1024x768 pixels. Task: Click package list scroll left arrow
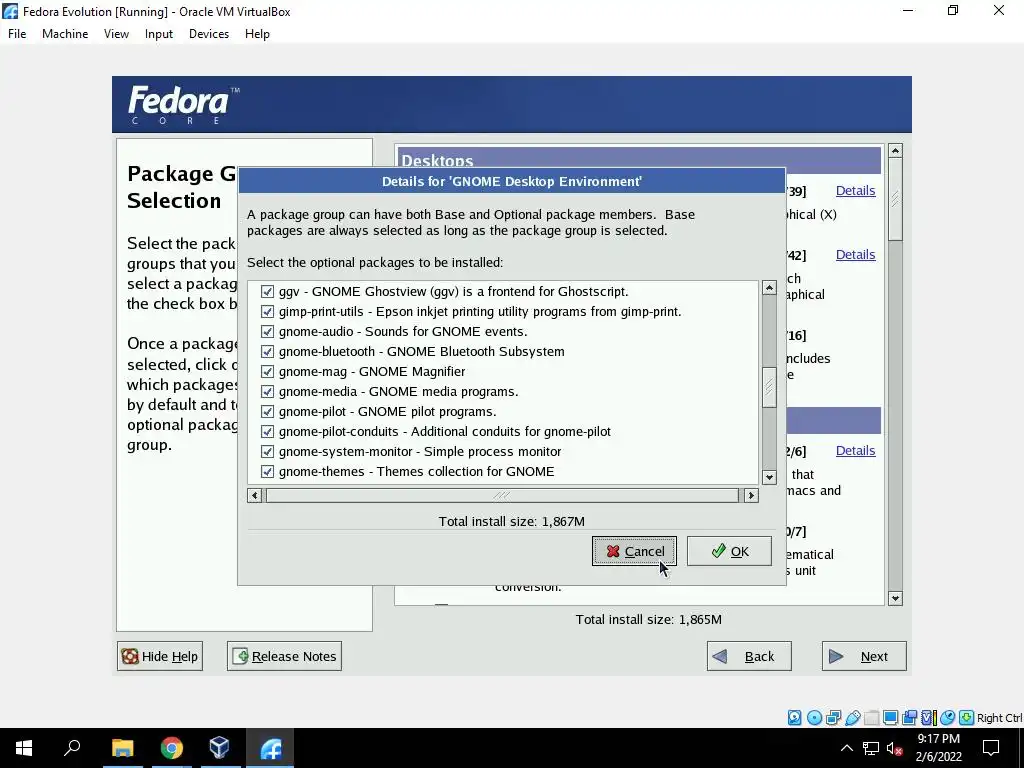point(255,496)
